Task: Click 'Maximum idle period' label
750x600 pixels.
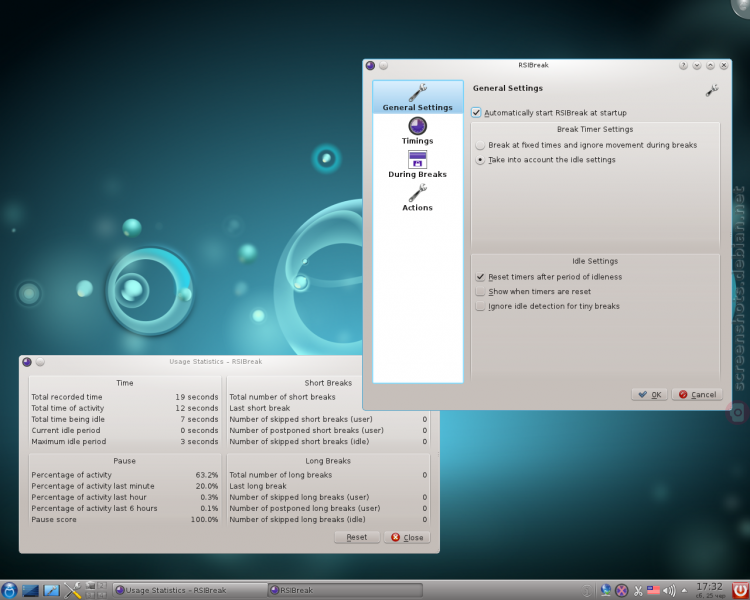Action: click(69, 442)
